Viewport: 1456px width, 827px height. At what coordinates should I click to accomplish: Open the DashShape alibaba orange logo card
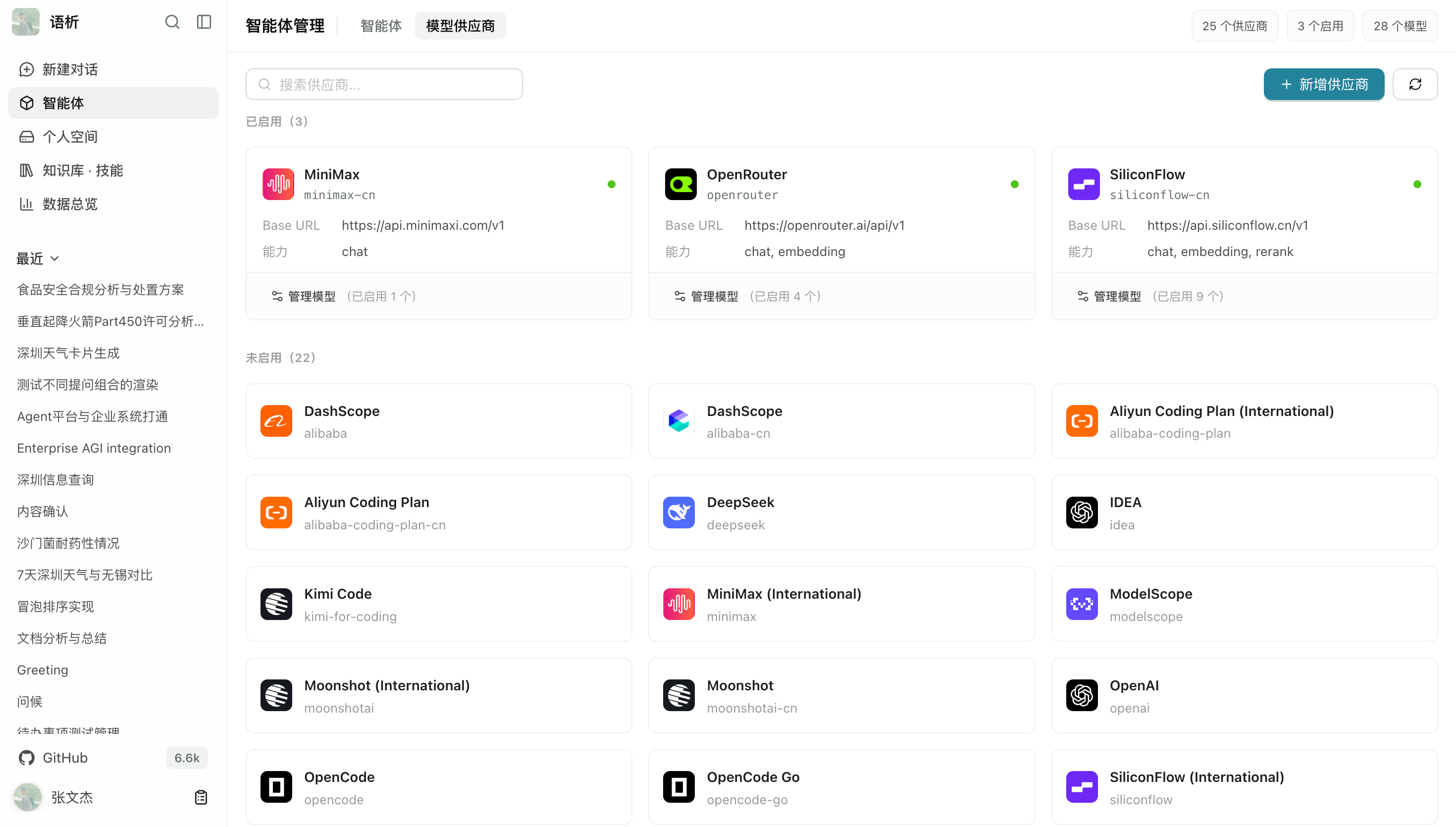point(276,421)
